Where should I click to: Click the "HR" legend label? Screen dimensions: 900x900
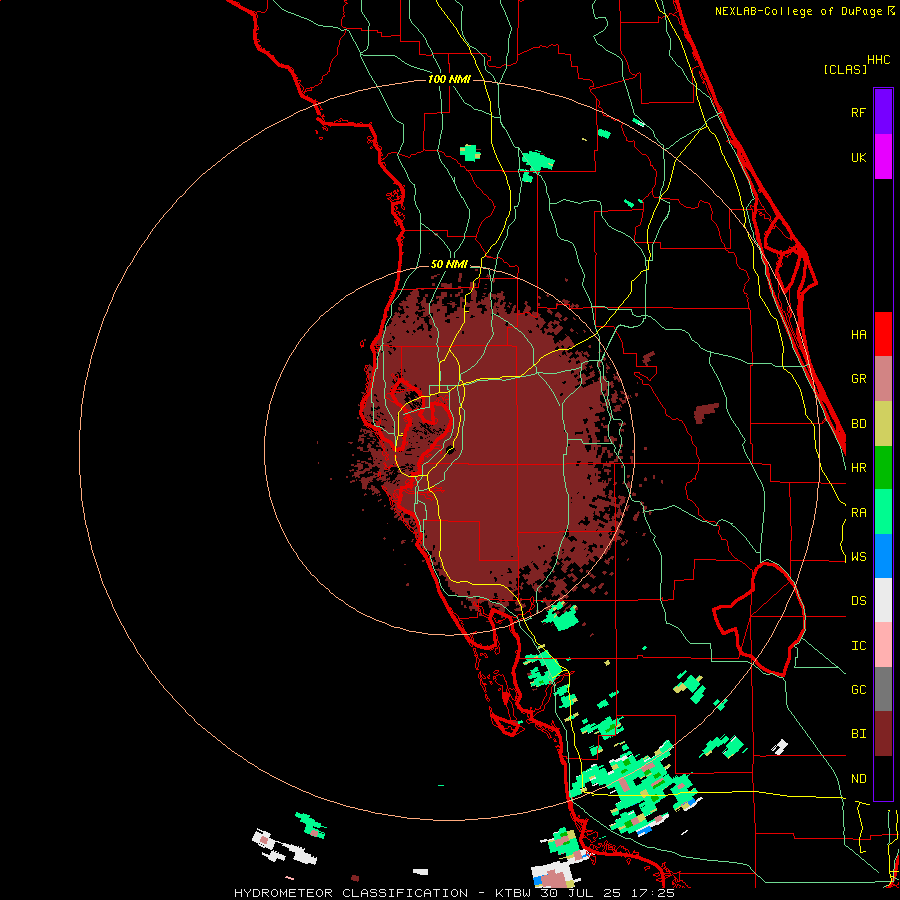tap(858, 468)
